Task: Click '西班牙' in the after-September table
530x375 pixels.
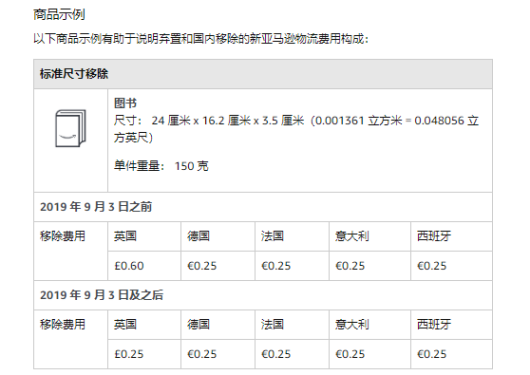Action: 434,324
